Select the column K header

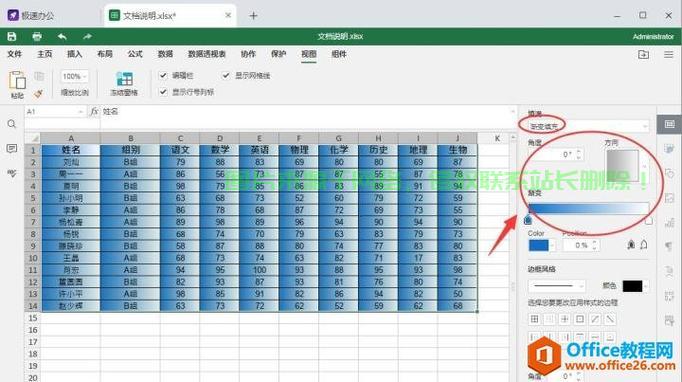(x=497, y=138)
